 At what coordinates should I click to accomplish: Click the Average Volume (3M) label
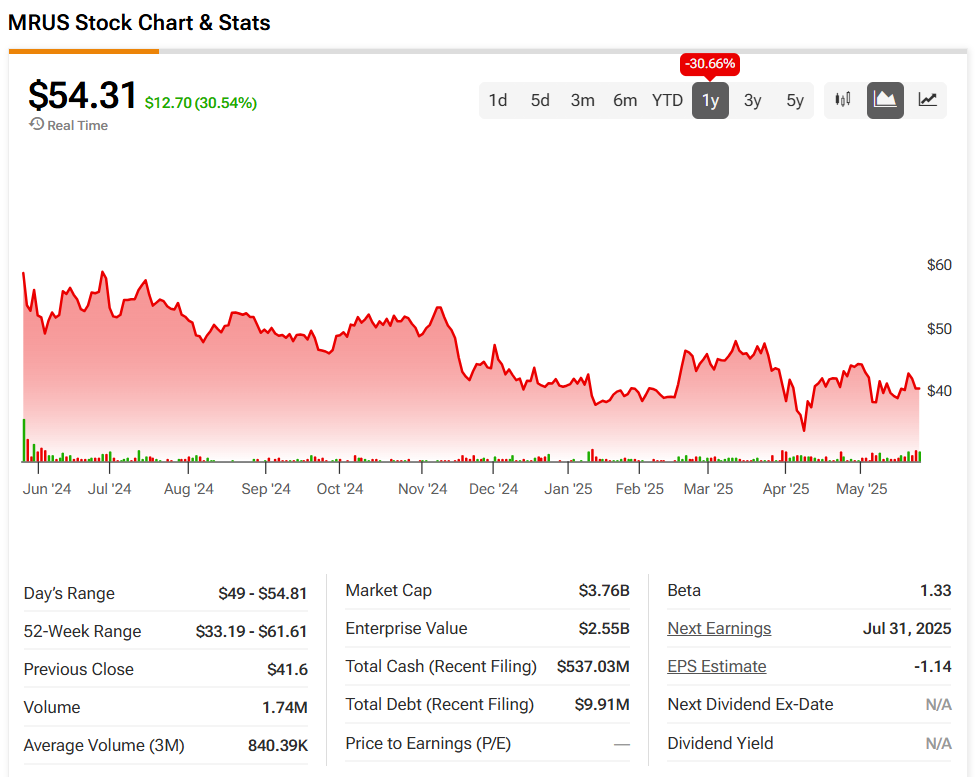[x=104, y=745]
